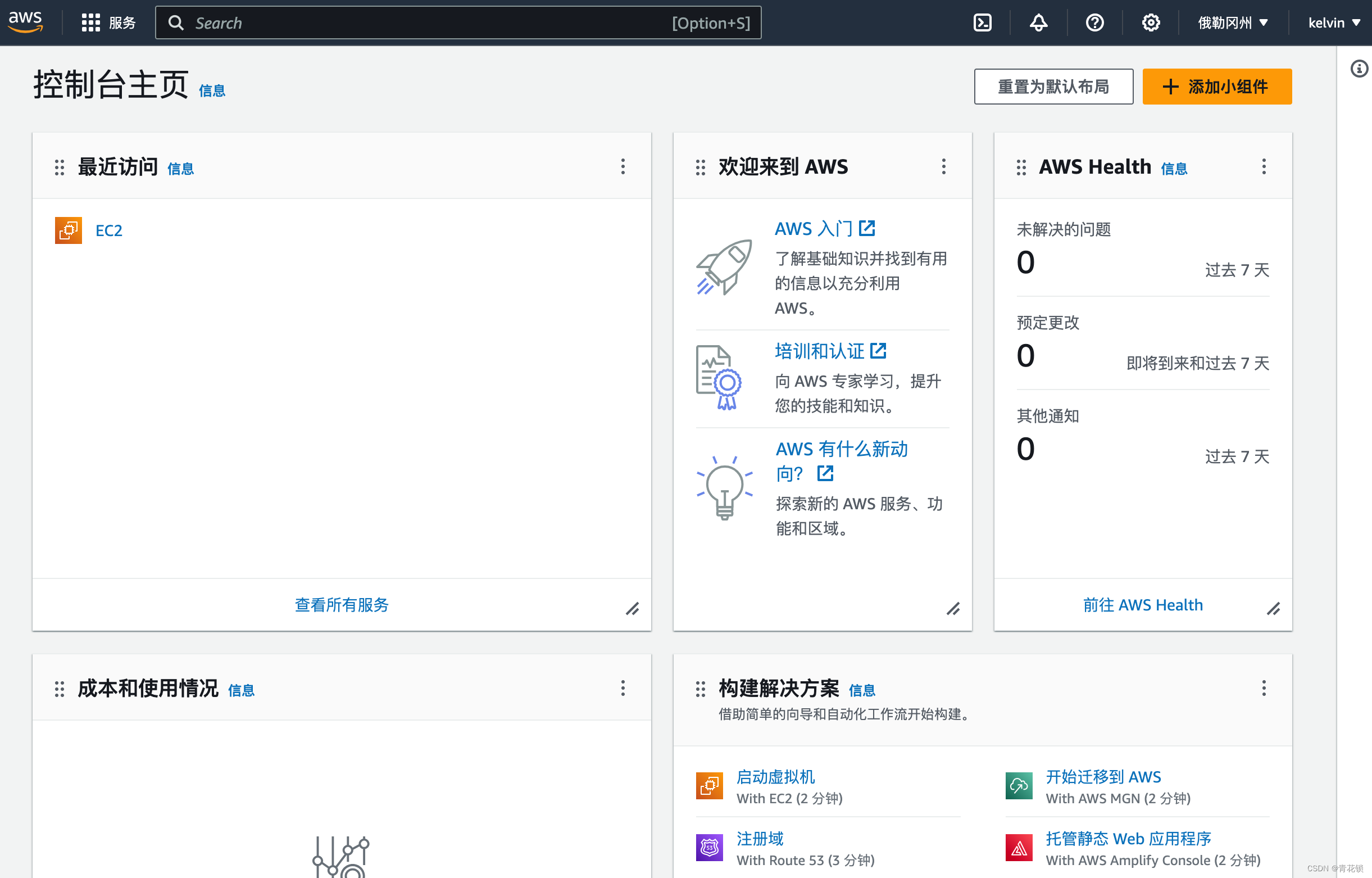The height and width of the screenshot is (878, 1372).
Task: Click the external link icon after AWS 入门
Action: [x=866, y=228]
